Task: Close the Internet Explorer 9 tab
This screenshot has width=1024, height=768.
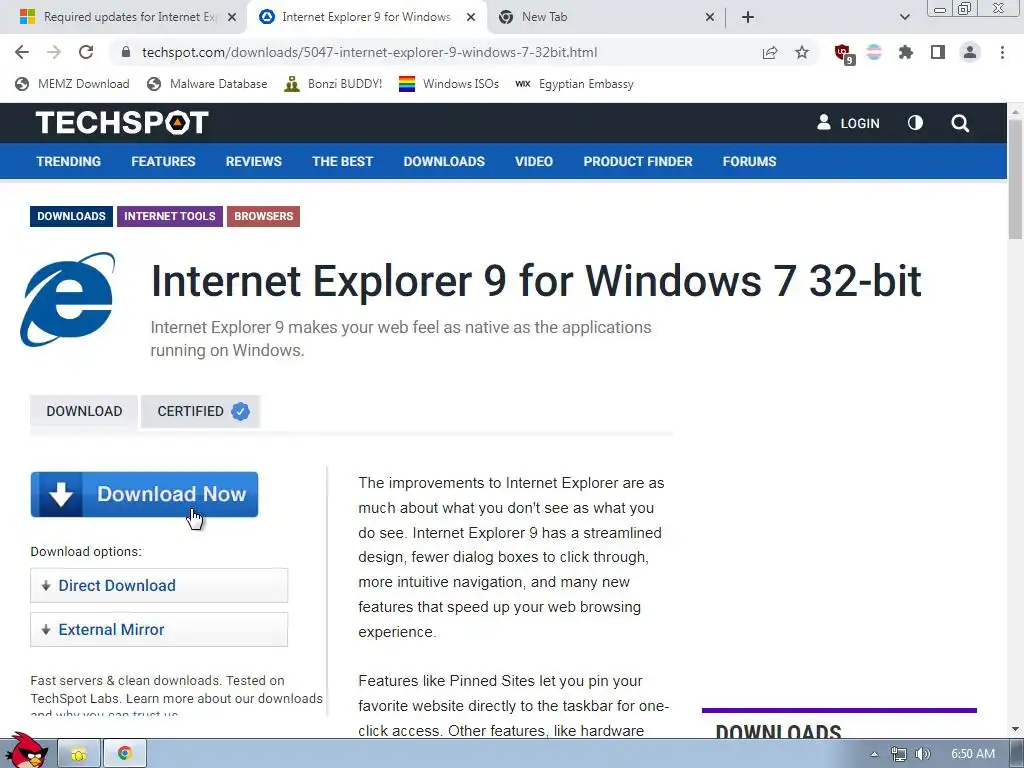Action: 471,17
